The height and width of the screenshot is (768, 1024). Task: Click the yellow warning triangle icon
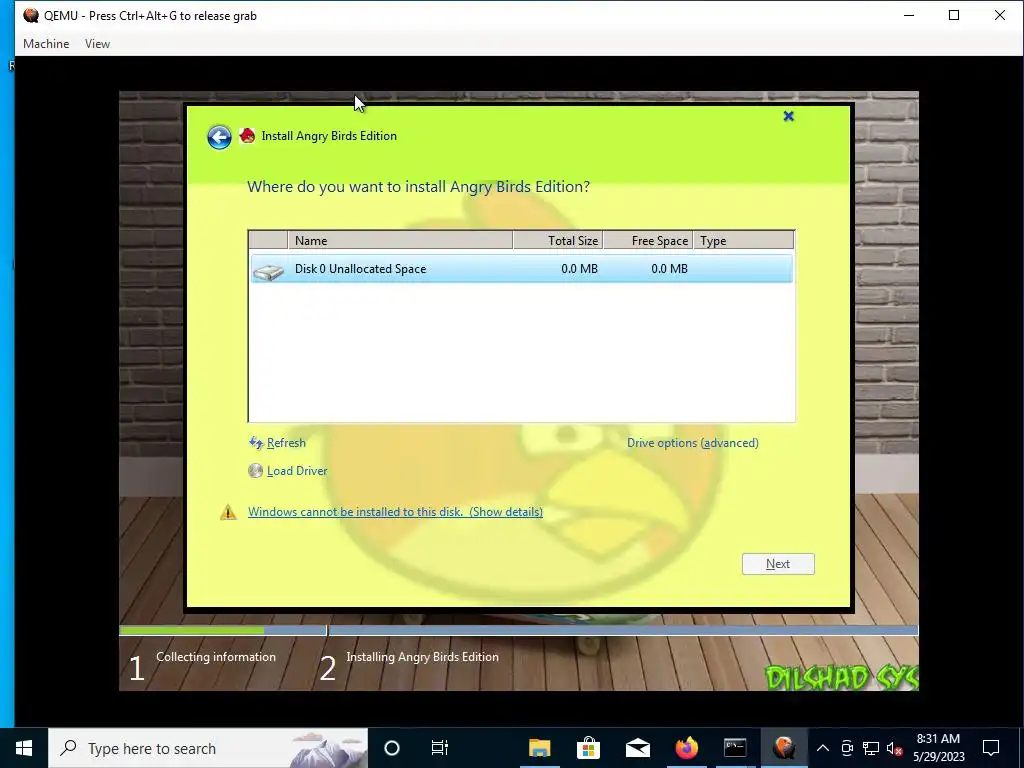(x=228, y=512)
